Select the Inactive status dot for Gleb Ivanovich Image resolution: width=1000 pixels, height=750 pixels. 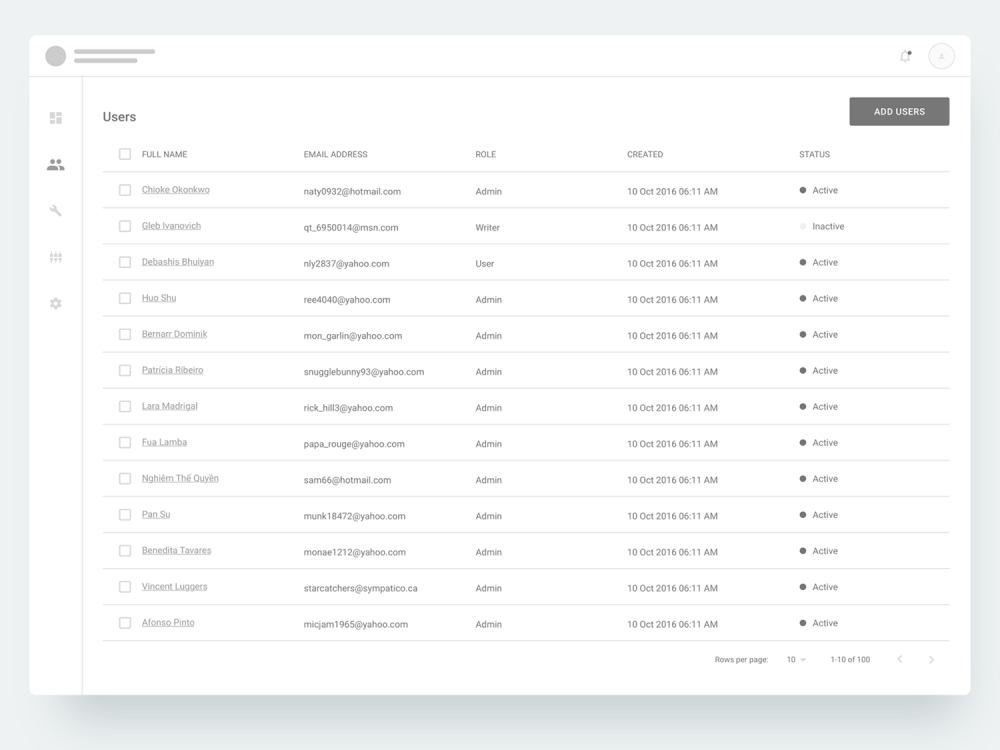pyautogui.click(x=801, y=226)
